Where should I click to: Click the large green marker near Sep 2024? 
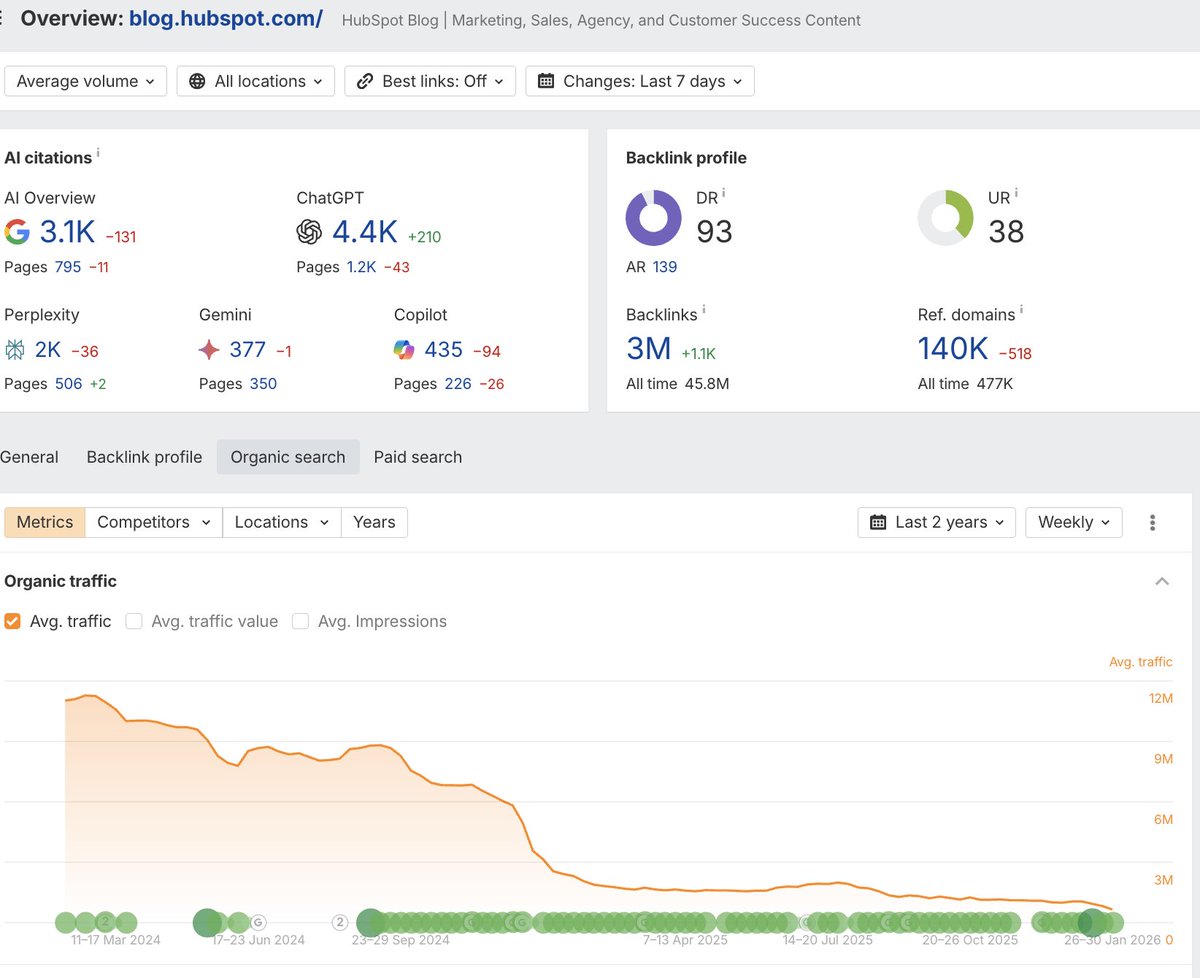pyautogui.click(x=370, y=922)
